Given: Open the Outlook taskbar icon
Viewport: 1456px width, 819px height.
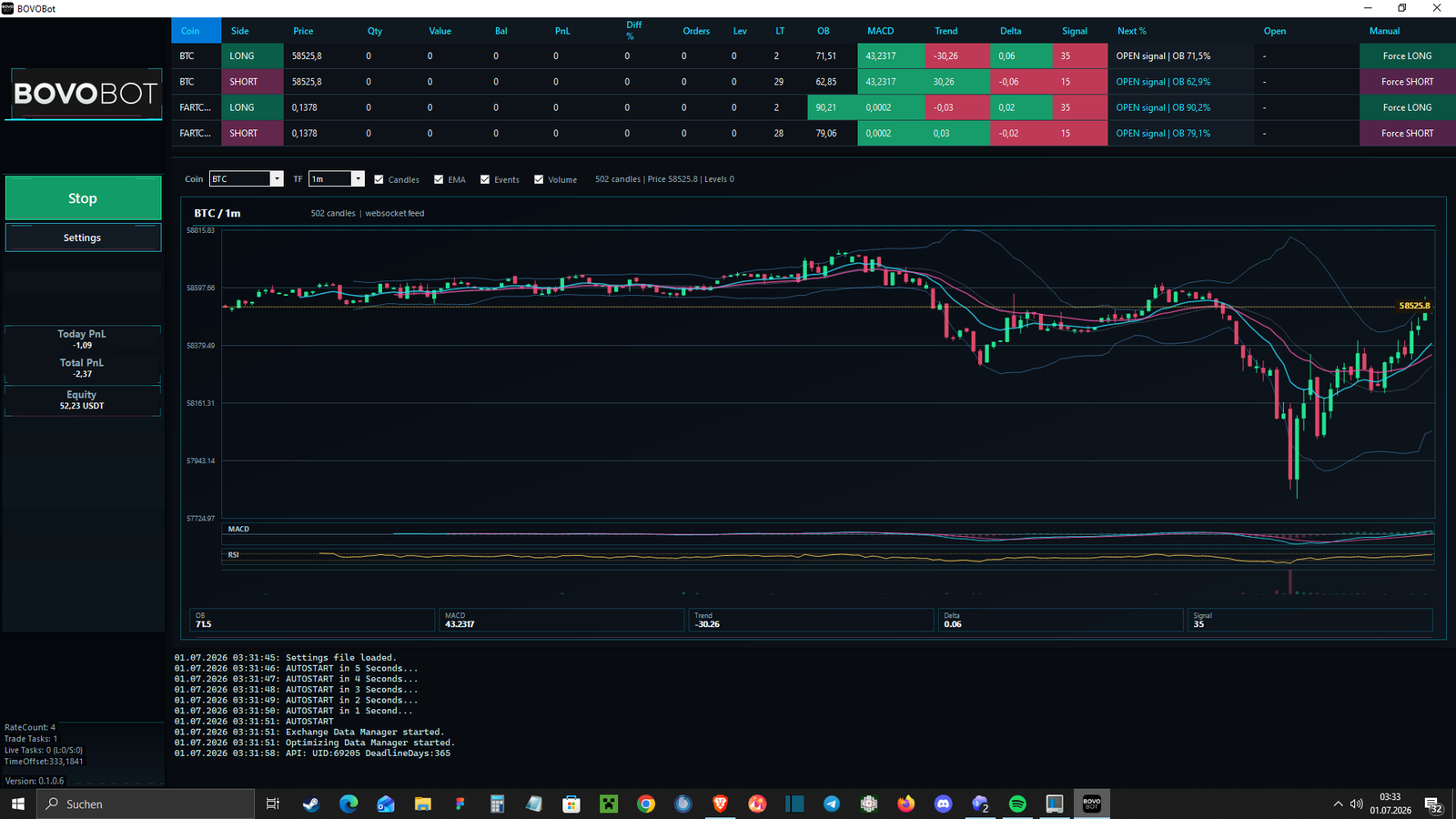Looking at the screenshot, I should (x=386, y=804).
